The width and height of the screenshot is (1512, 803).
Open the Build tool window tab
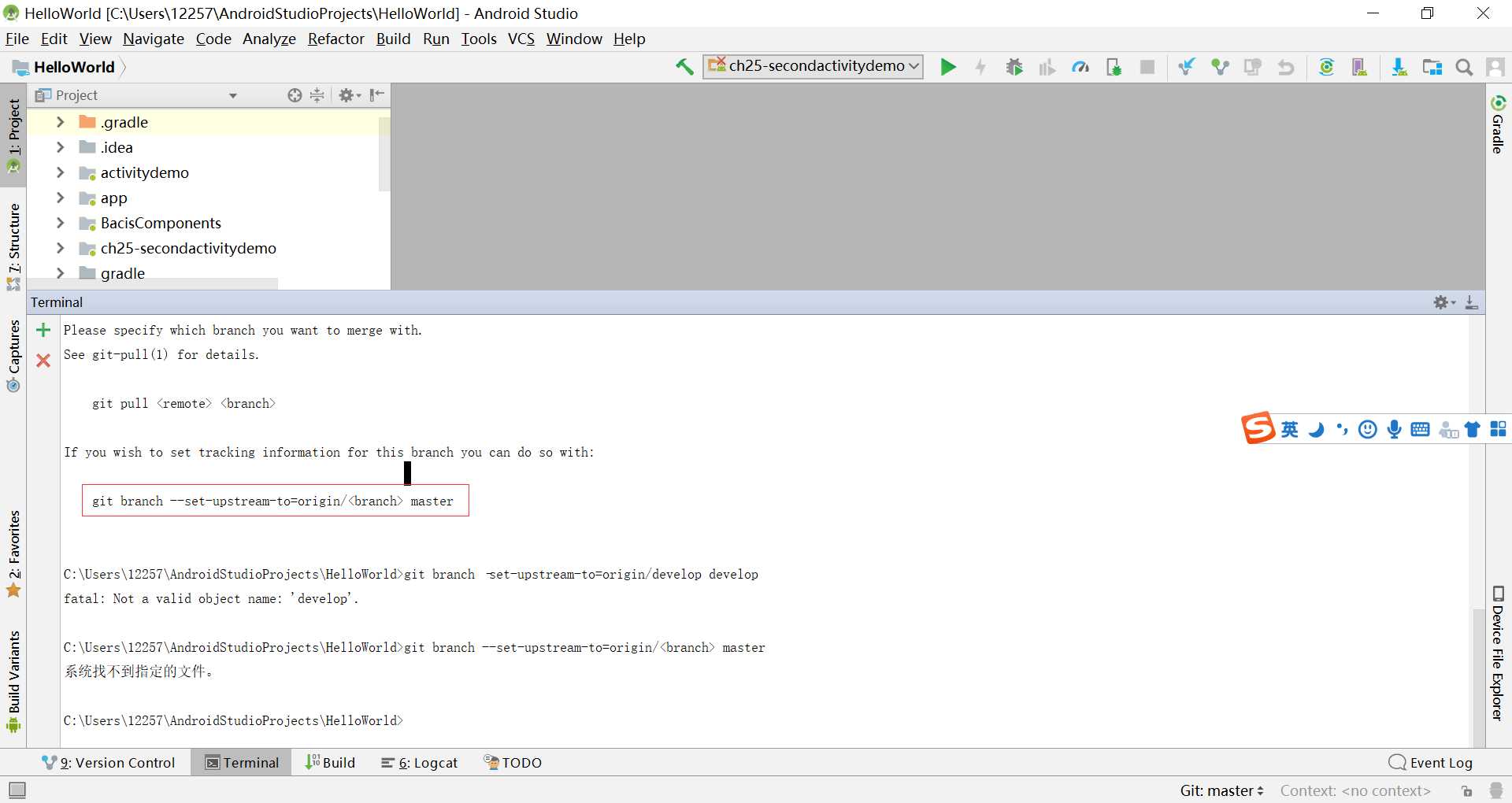[x=331, y=762]
